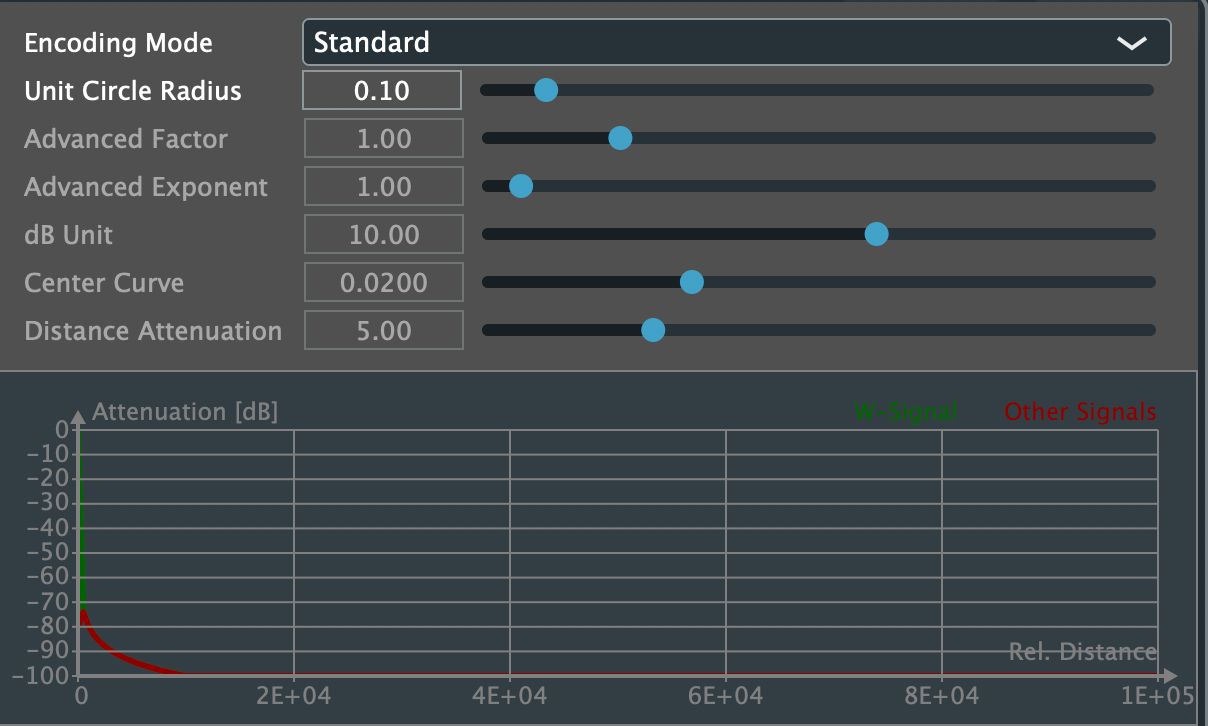Select the Advanced Exponent slider handle
This screenshot has height=726, width=1208.
521,186
